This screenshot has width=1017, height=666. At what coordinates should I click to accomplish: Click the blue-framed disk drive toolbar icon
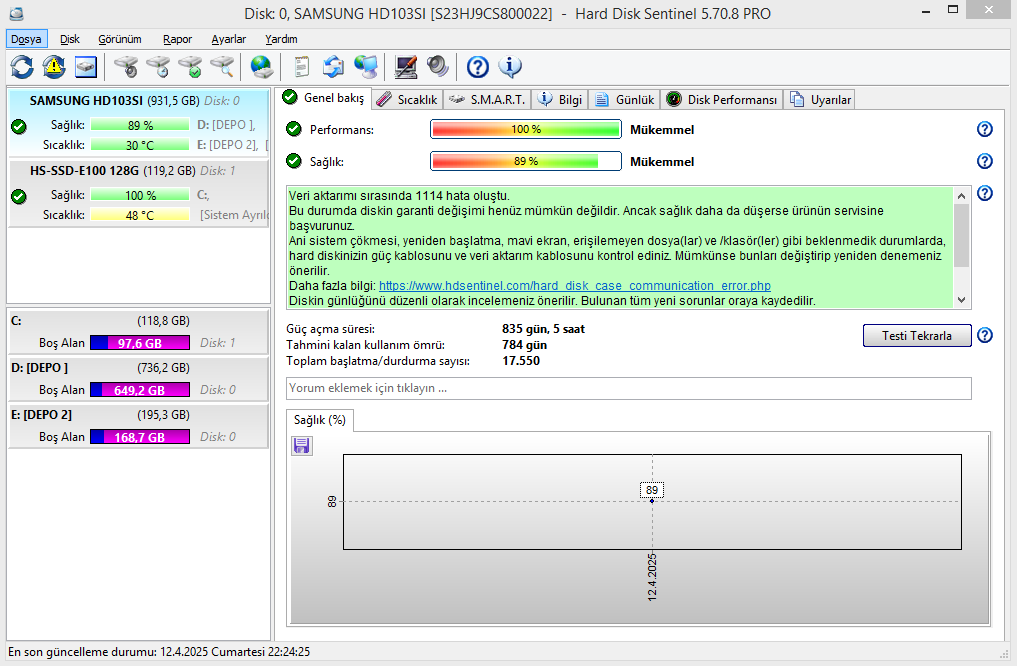click(x=86, y=67)
